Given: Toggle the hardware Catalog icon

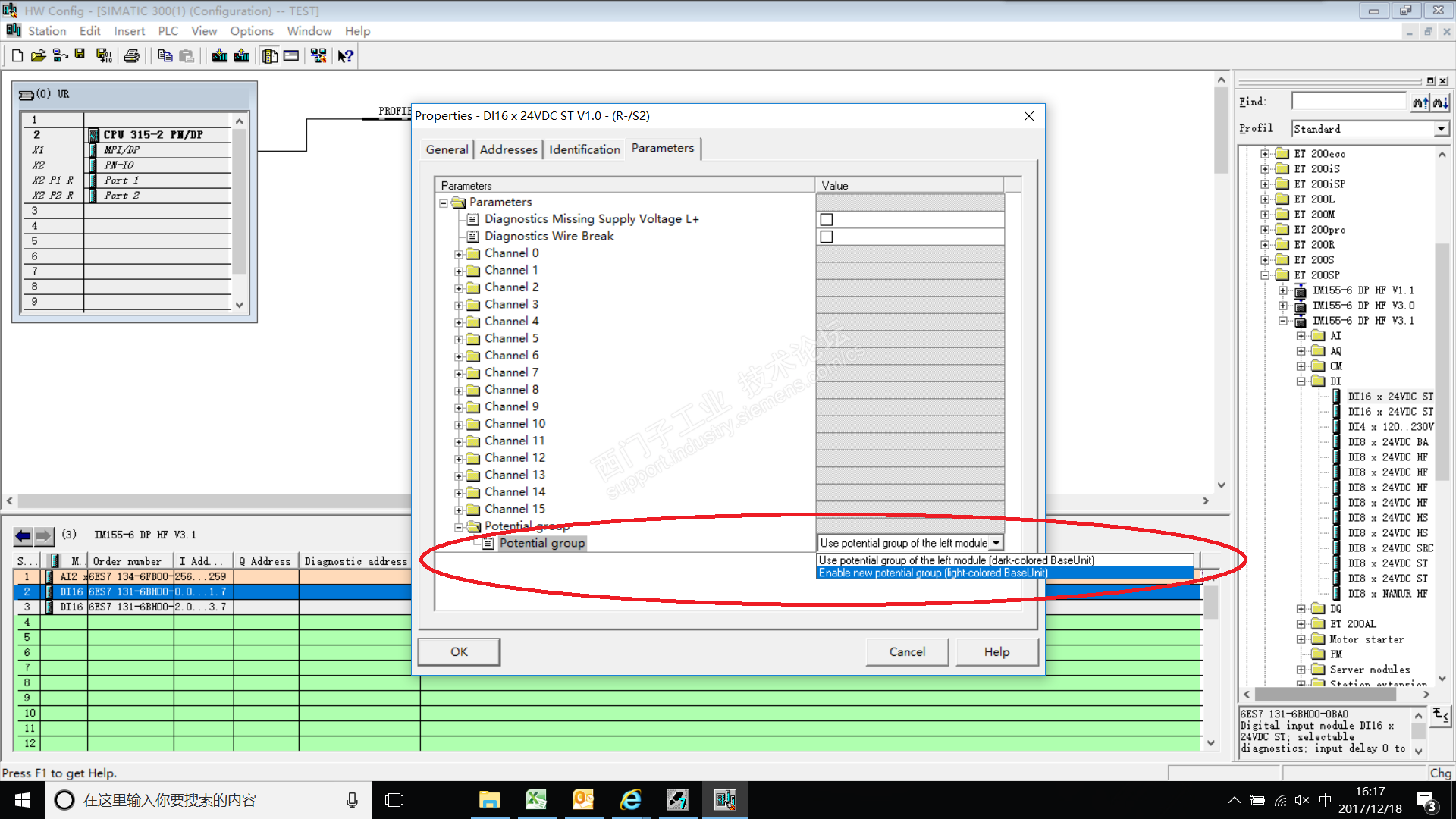Looking at the screenshot, I should click(x=269, y=55).
